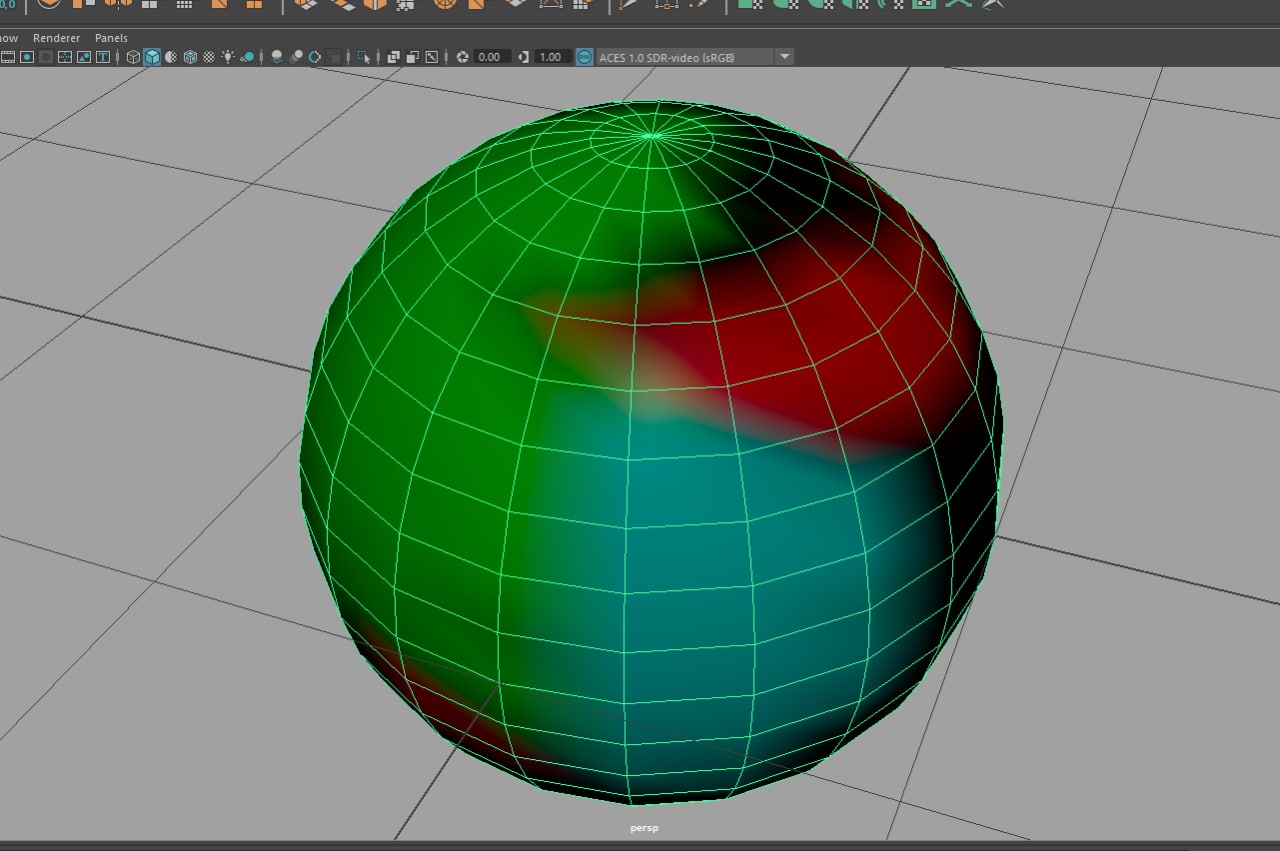Image resolution: width=1280 pixels, height=851 pixels.
Task: Toggle Depth of Field icon
Action: [334, 57]
